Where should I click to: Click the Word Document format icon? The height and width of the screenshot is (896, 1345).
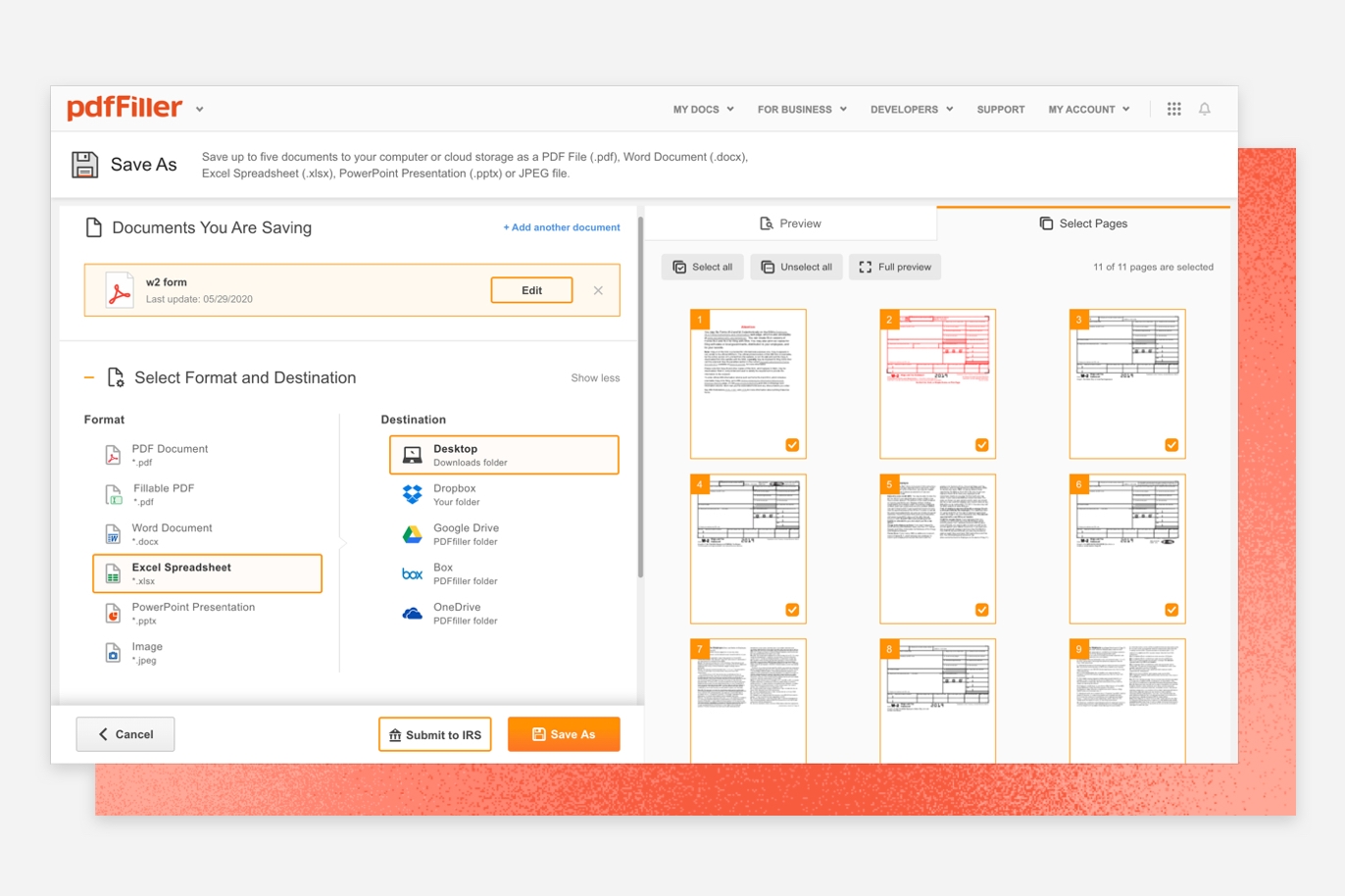113,534
